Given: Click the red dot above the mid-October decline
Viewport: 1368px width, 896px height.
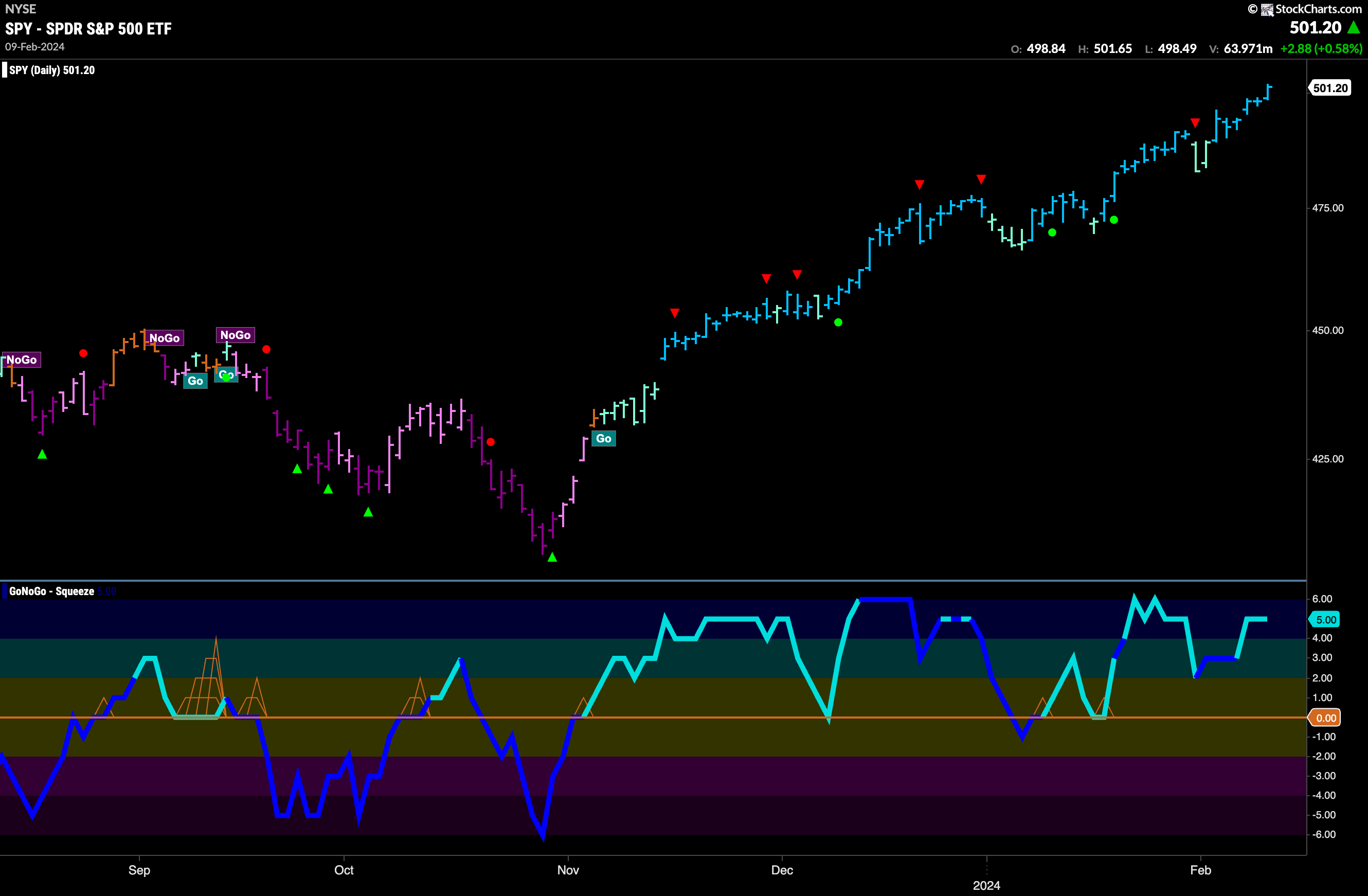Looking at the screenshot, I should coord(490,442).
